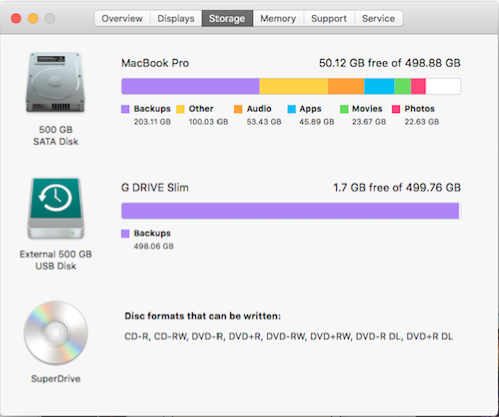Click the pink Photos segment of storage bar

[x=418, y=86]
